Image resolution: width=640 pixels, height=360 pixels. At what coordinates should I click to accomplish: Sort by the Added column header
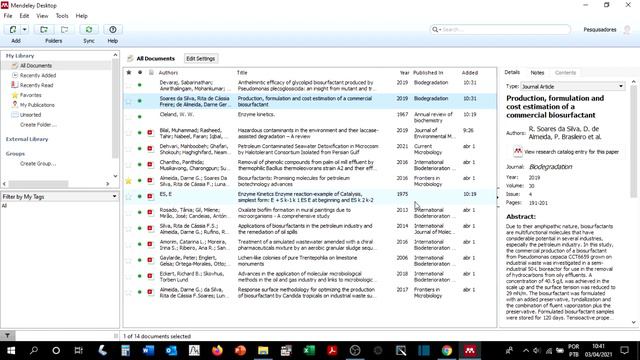point(469,73)
